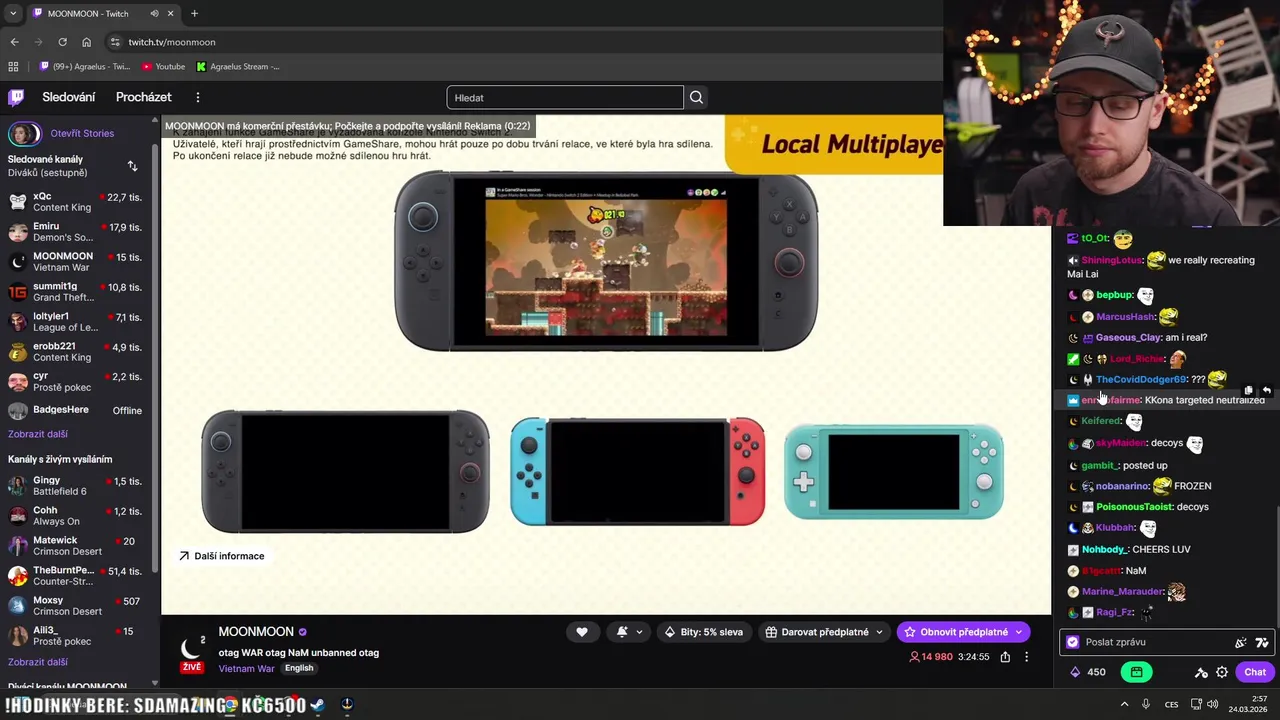Open stream more options three dots
1280x720 pixels.
point(1026,657)
